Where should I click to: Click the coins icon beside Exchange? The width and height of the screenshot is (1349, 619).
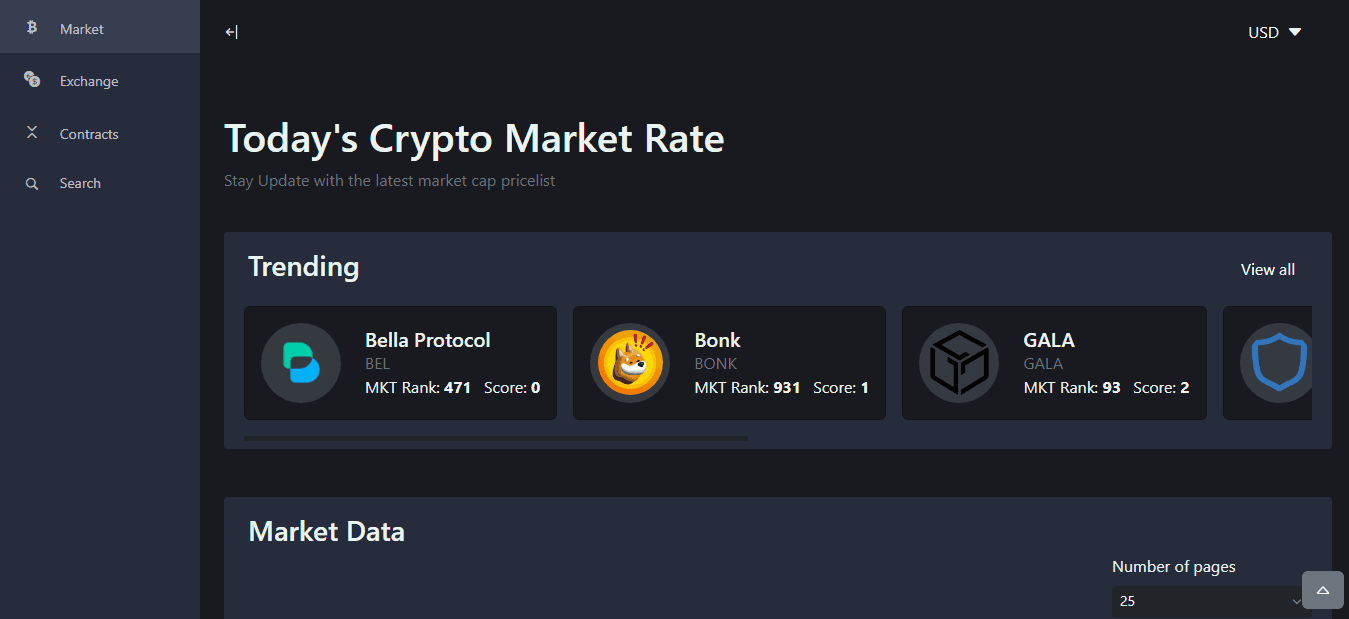coord(32,79)
